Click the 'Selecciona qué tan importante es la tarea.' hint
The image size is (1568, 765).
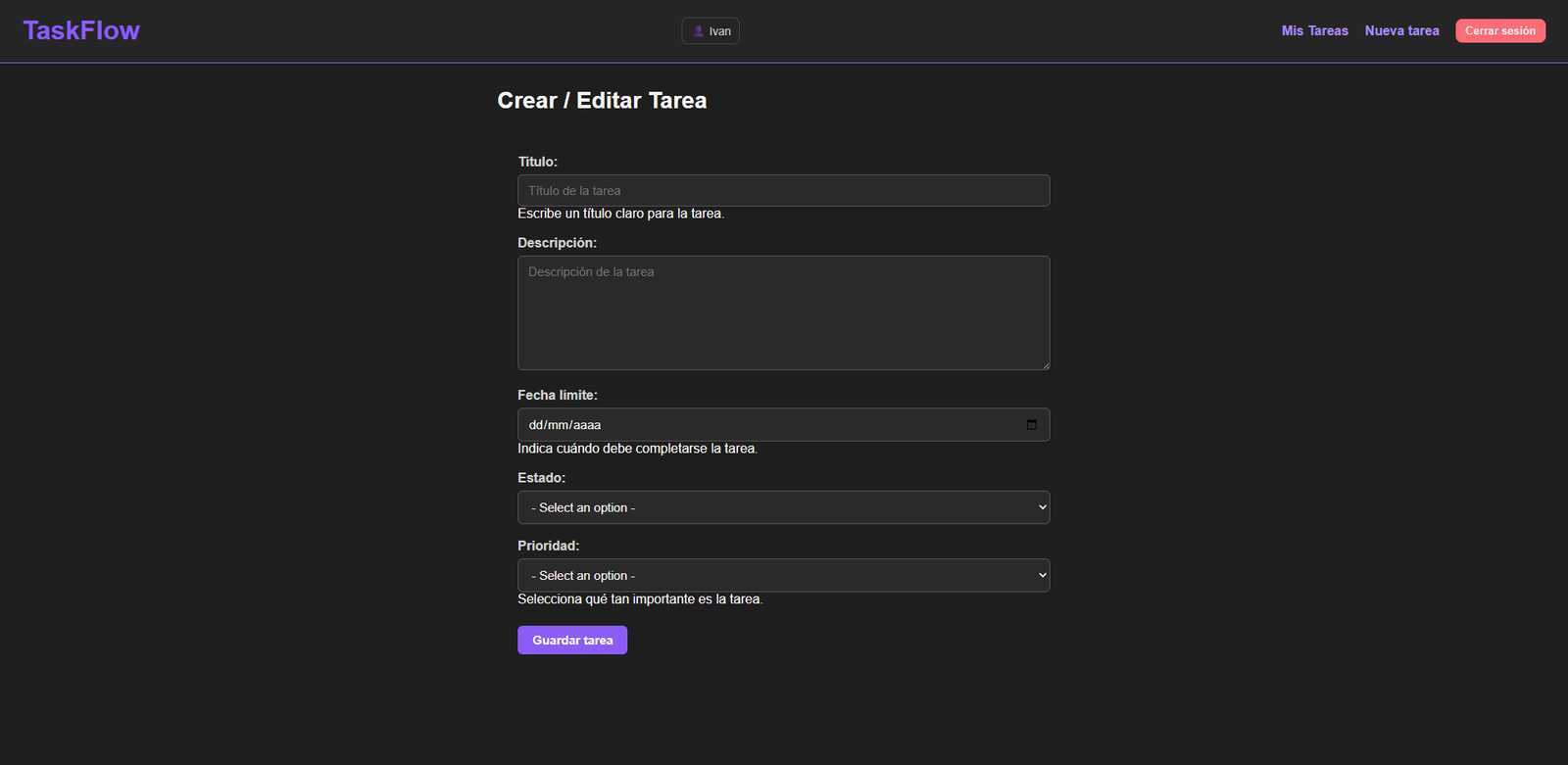coord(640,599)
